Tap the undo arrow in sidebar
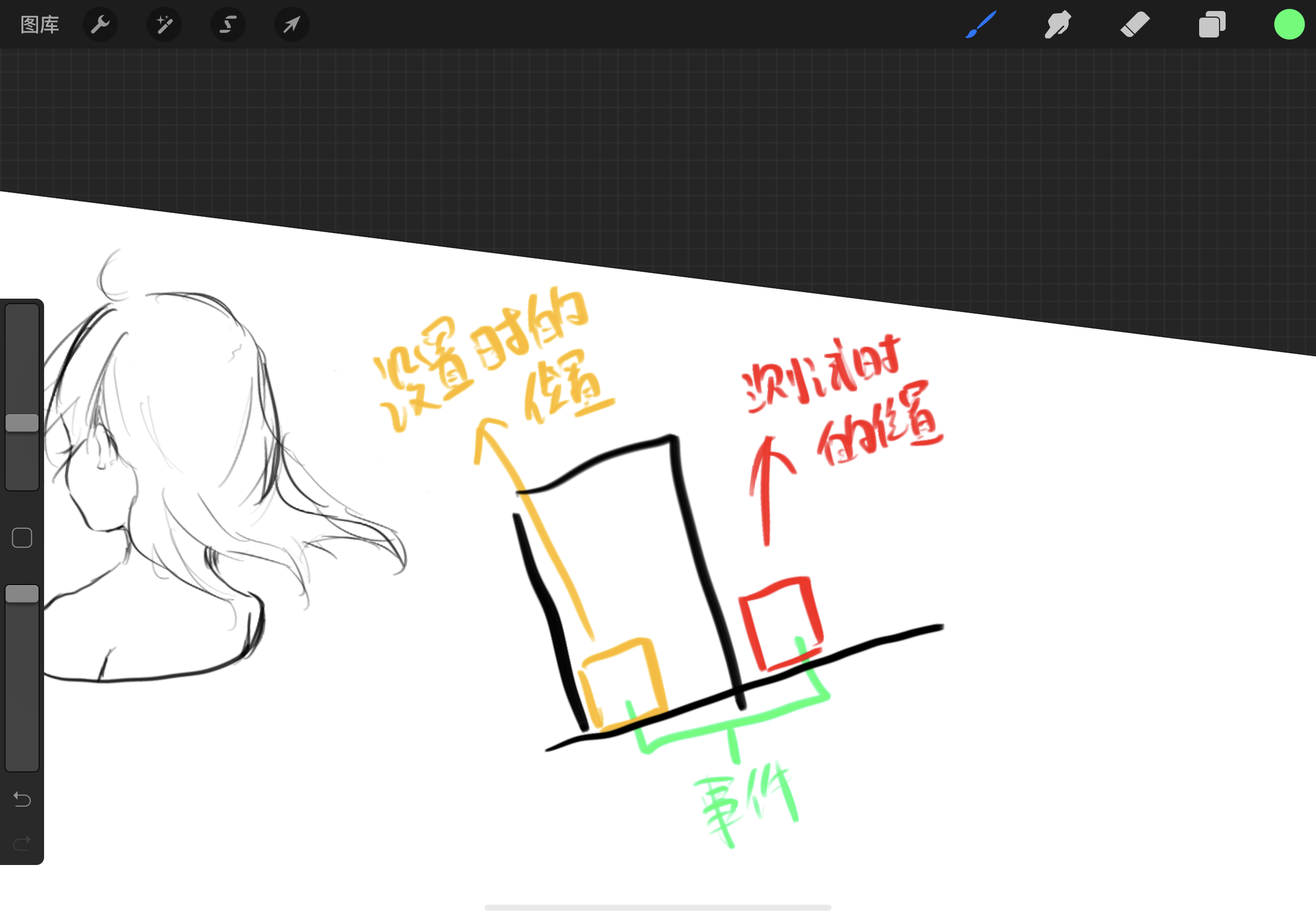 [x=22, y=799]
